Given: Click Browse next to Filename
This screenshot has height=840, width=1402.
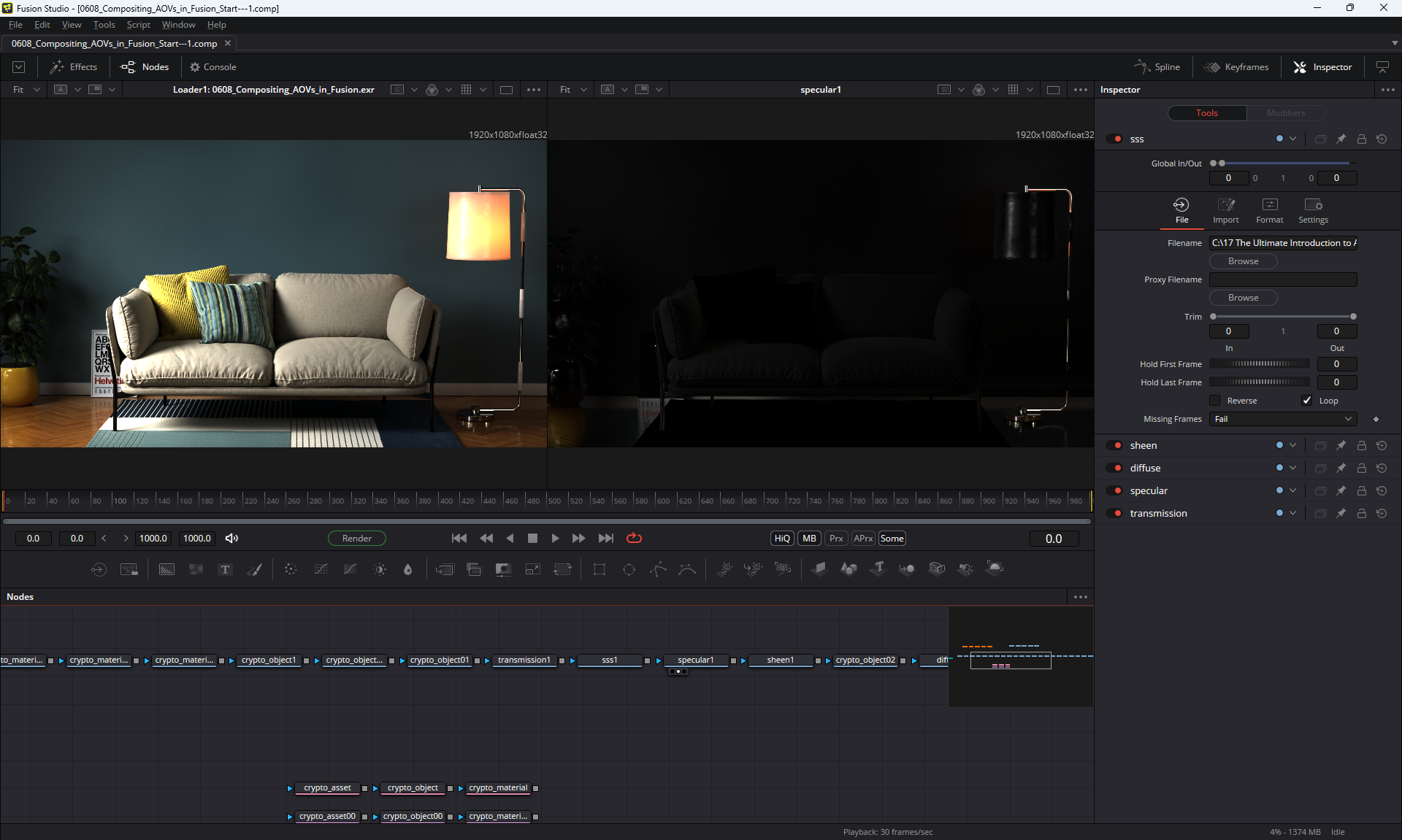Looking at the screenshot, I should tap(1243, 261).
